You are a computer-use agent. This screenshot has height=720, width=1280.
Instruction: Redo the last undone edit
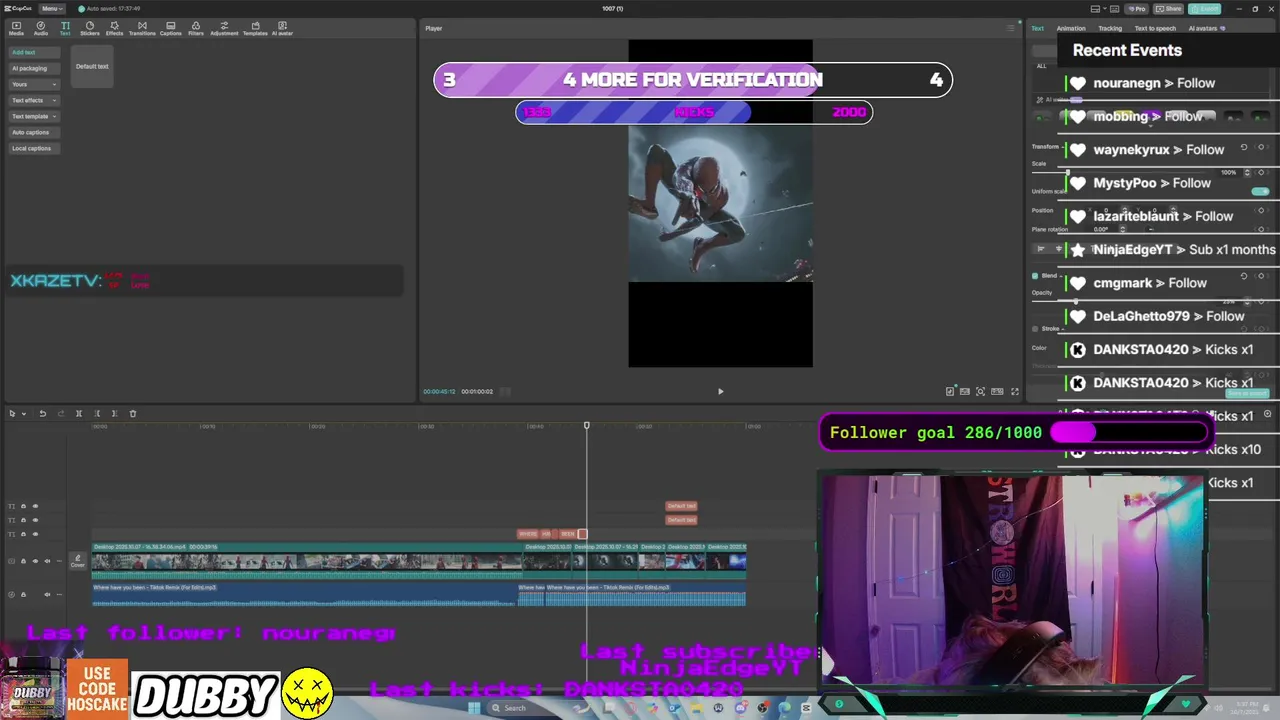[x=61, y=413]
